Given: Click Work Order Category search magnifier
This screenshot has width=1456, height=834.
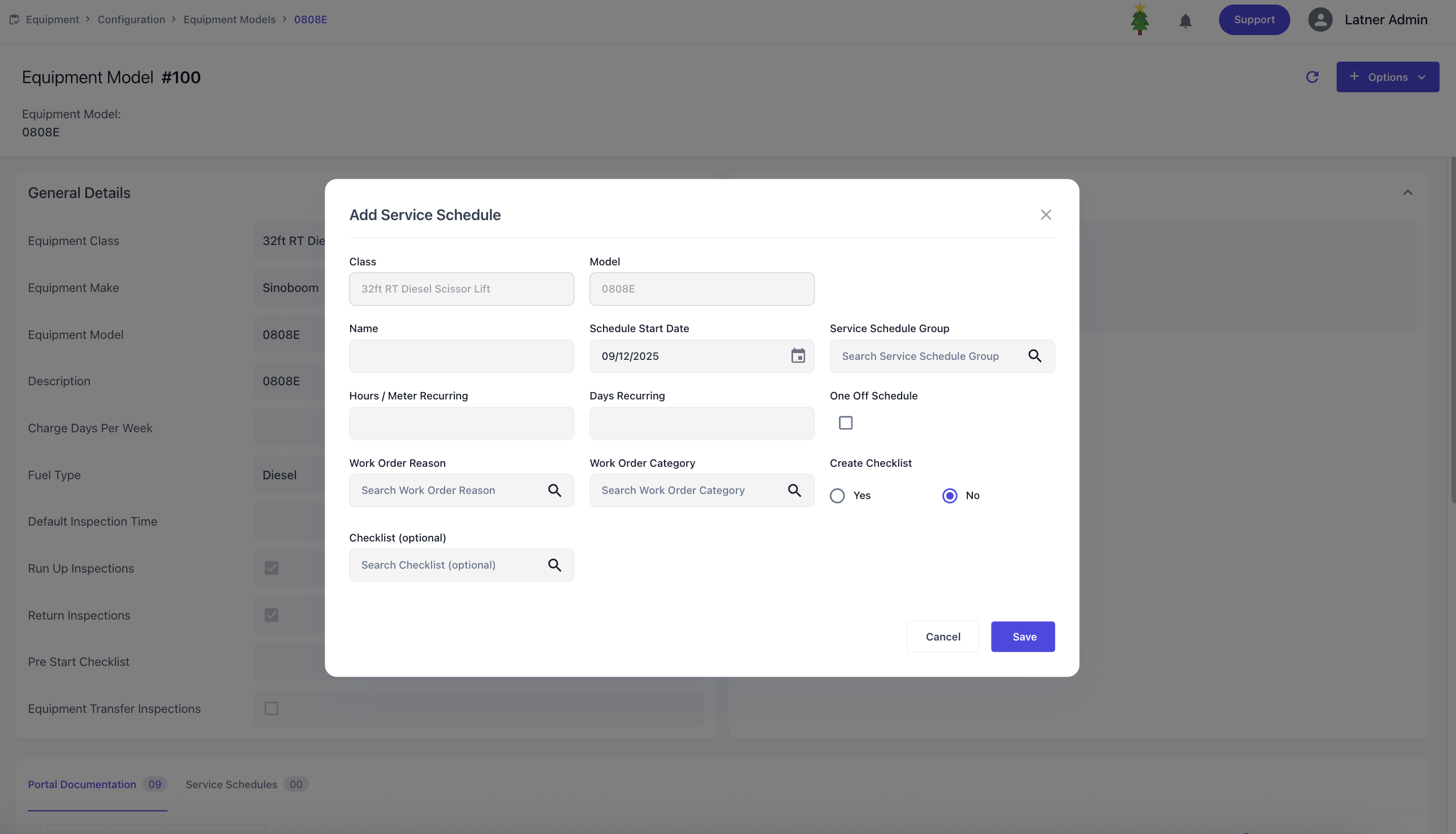Looking at the screenshot, I should (x=794, y=491).
